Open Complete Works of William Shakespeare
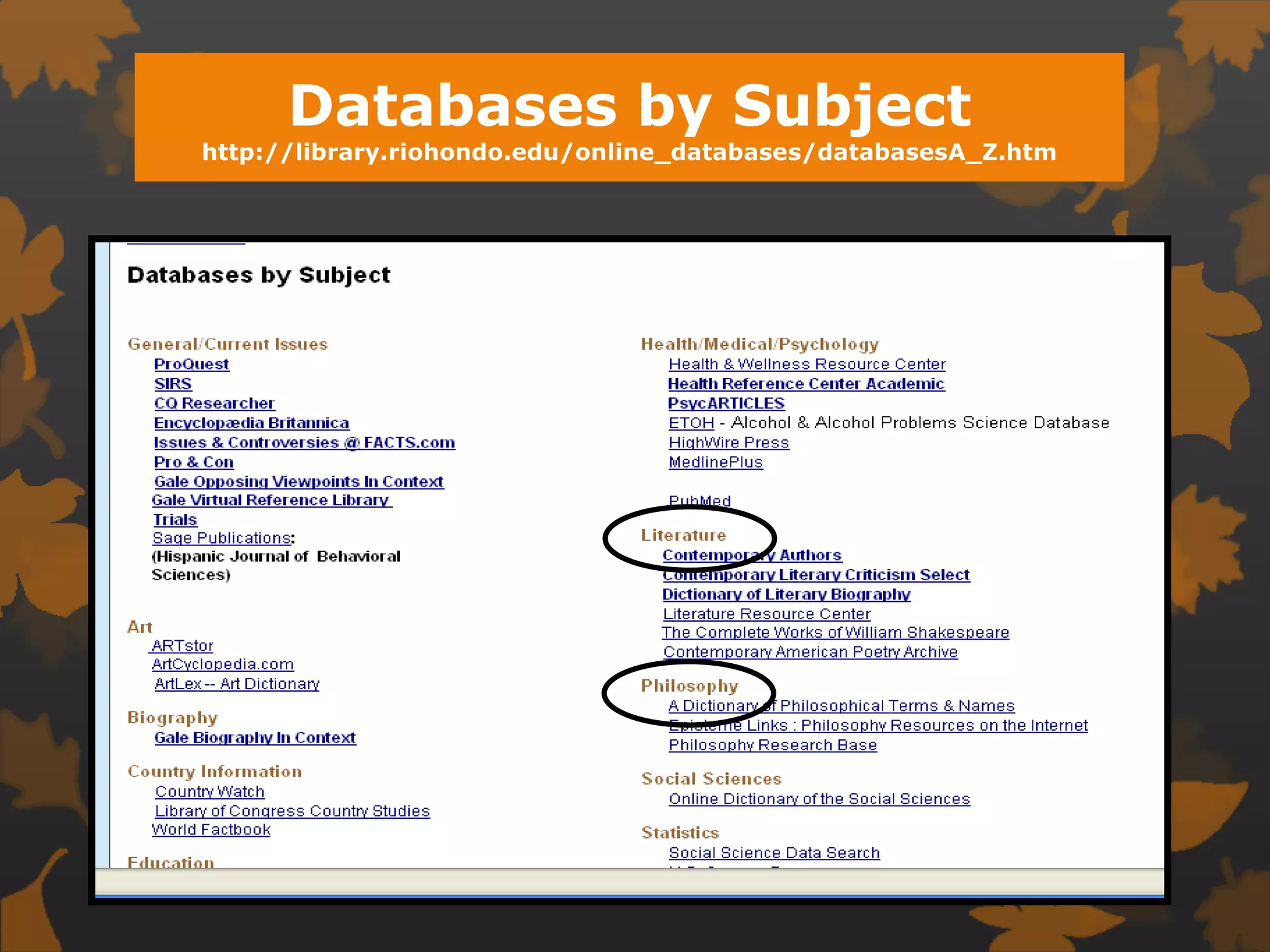 coord(835,633)
